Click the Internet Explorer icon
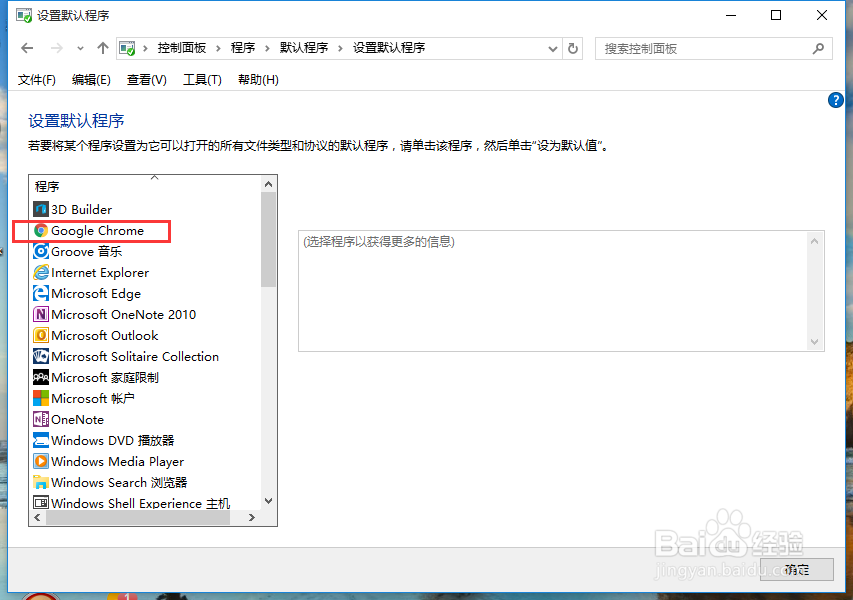 tap(41, 273)
